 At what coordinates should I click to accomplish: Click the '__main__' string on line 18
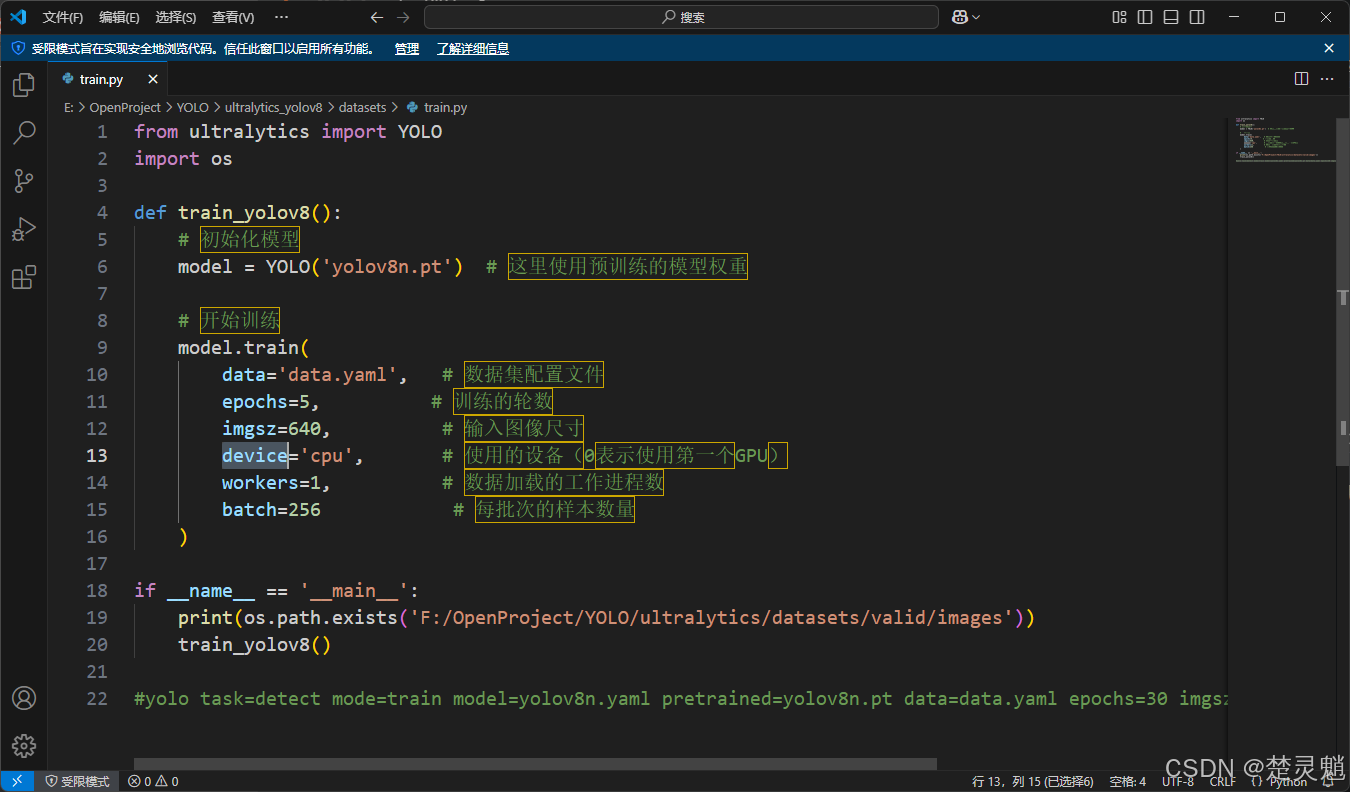(x=354, y=590)
